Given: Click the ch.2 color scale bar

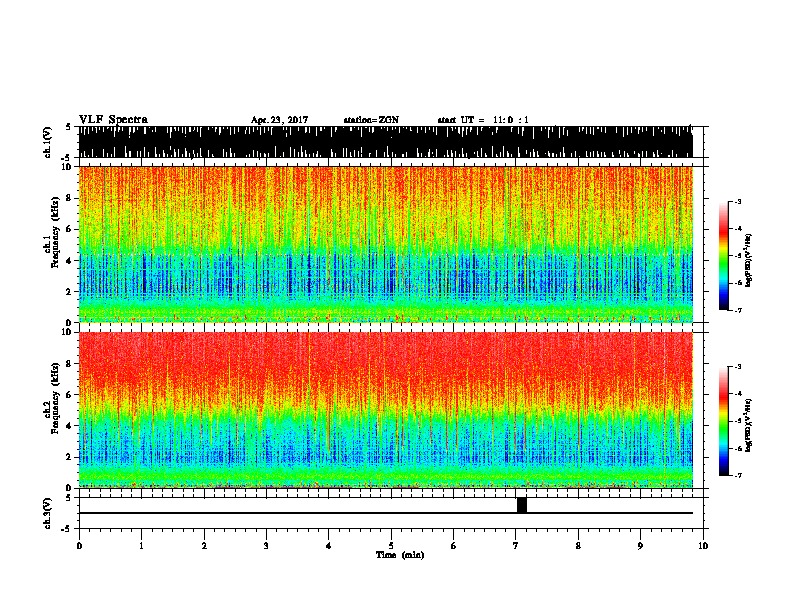Looking at the screenshot, I should [724, 421].
